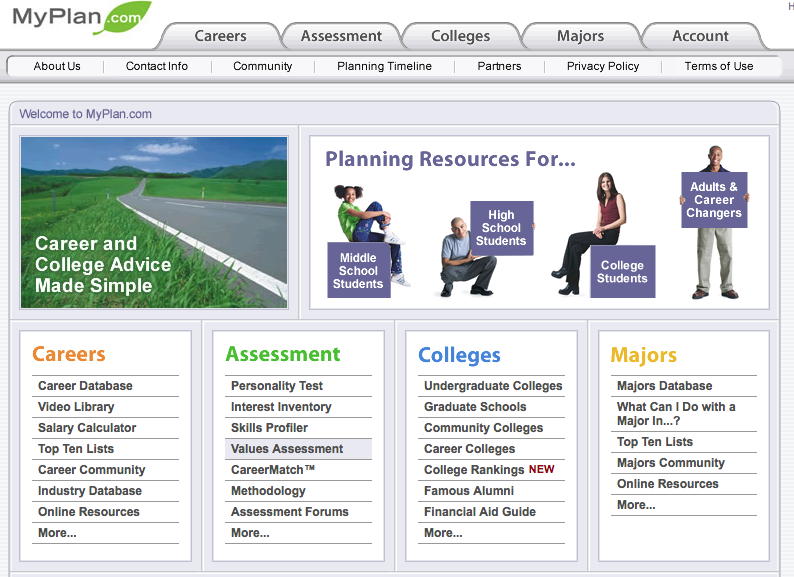This screenshot has width=794, height=577.
Task: Start the Personality Test
Action: [x=277, y=386]
